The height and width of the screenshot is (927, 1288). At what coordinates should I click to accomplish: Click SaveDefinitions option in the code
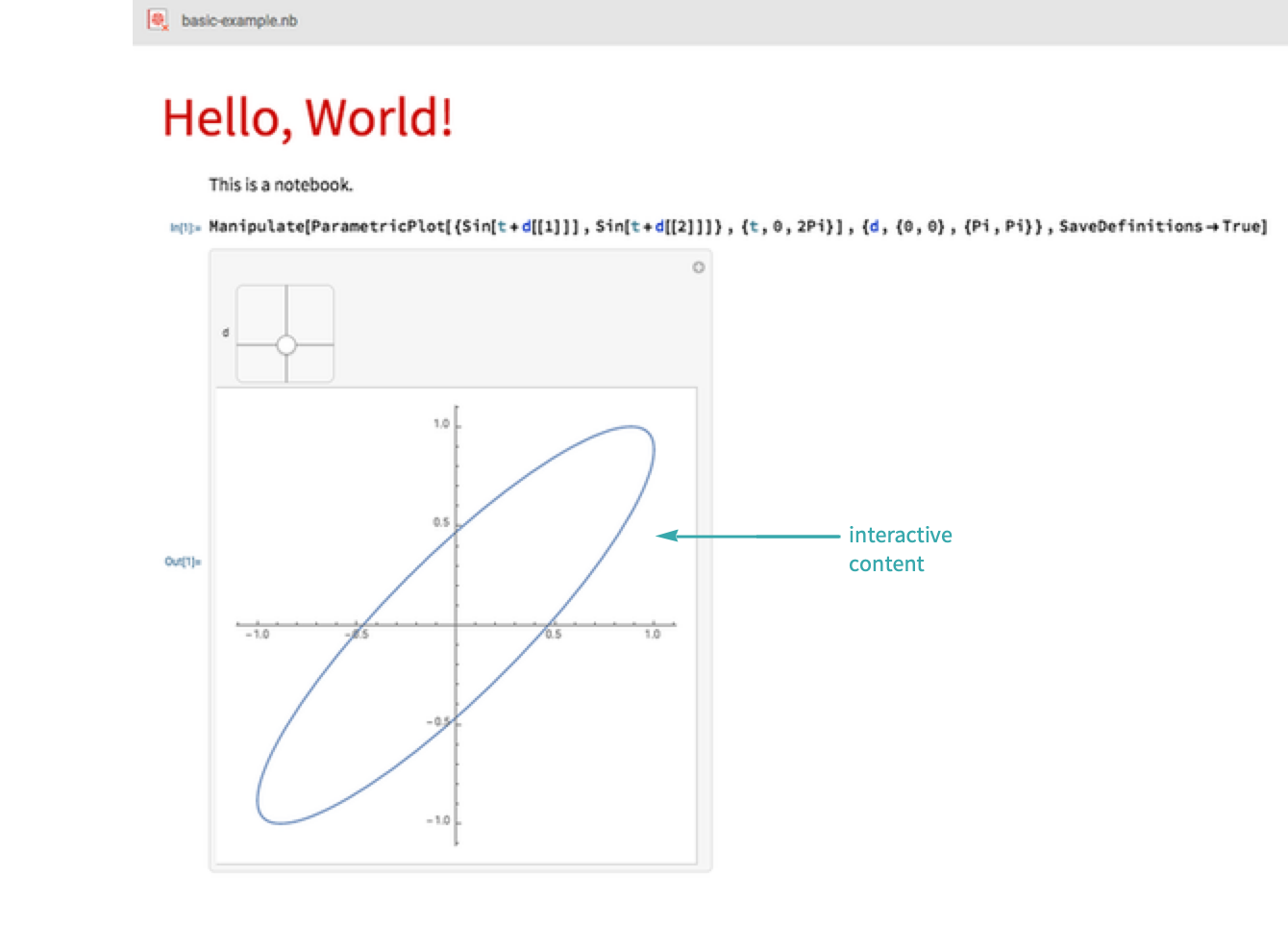(1129, 227)
